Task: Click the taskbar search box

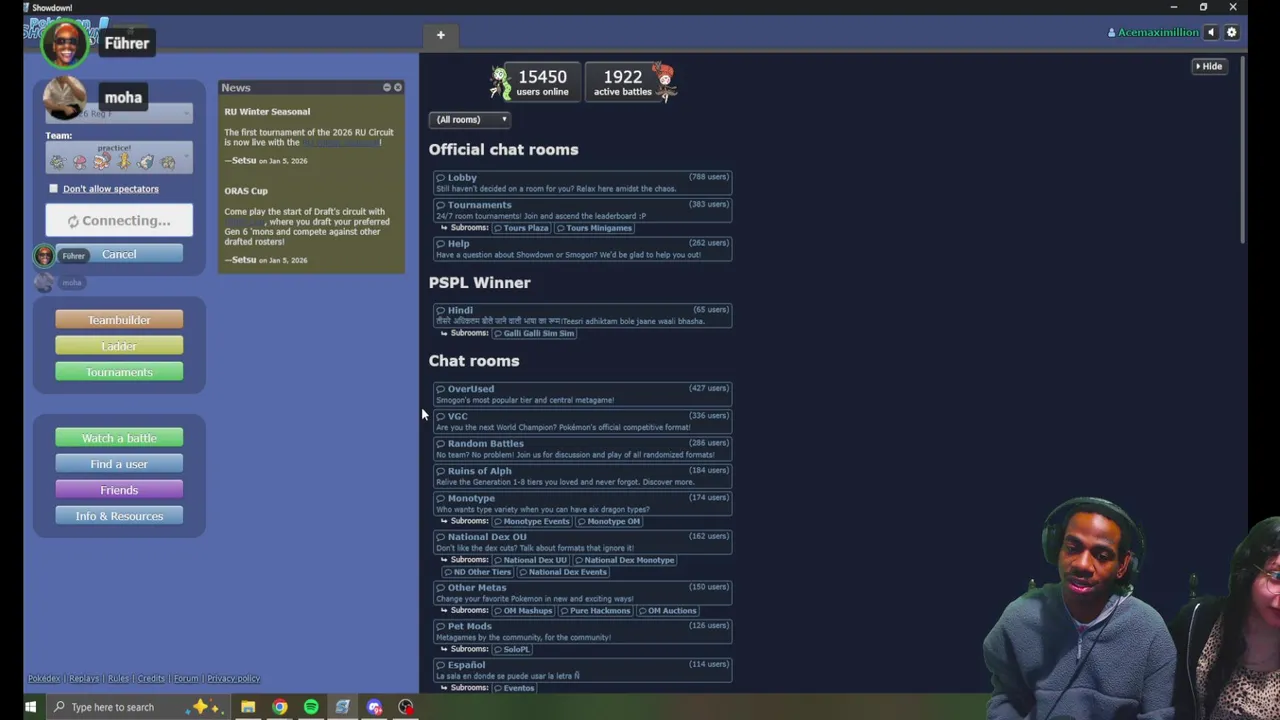Action: (x=140, y=707)
